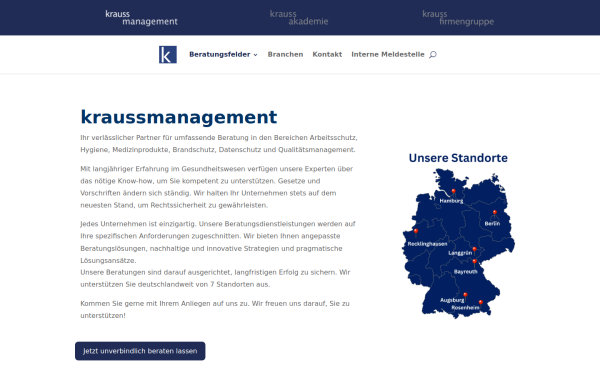This screenshot has height=375, width=600.
Task: Click the kraussmanagement page heading
Action: (x=179, y=117)
